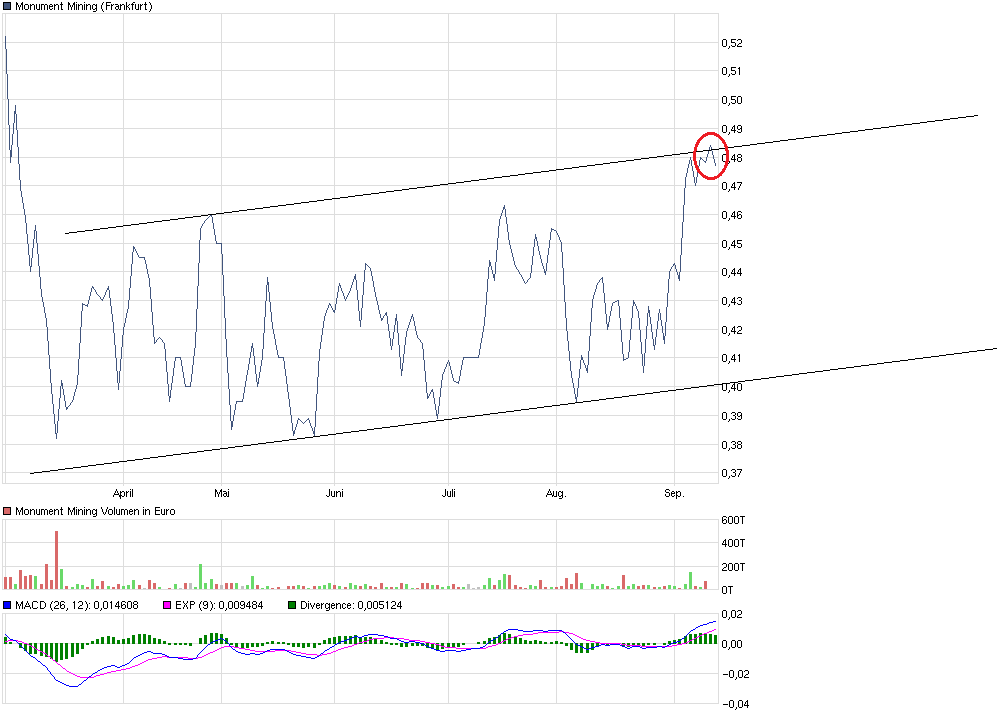Click the Juni label on time axis
Viewport: 1008px width, 712px height.
click(334, 494)
